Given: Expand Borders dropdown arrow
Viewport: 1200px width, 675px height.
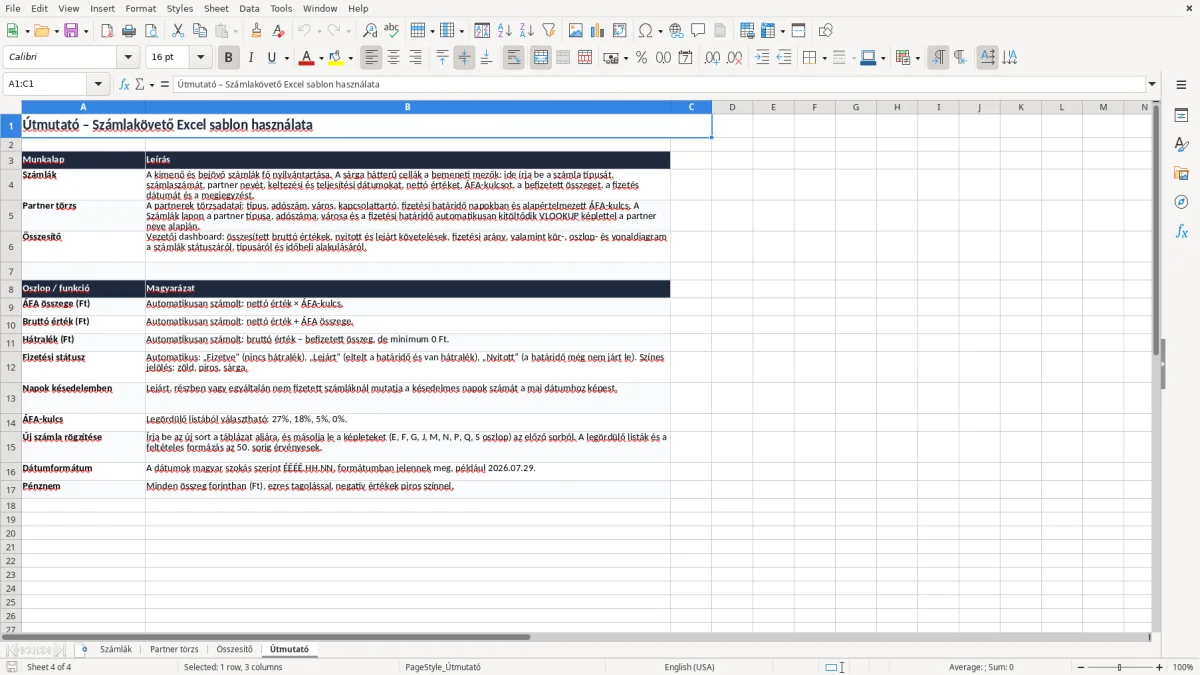Looking at the screenshot, I should click(823, 58).
